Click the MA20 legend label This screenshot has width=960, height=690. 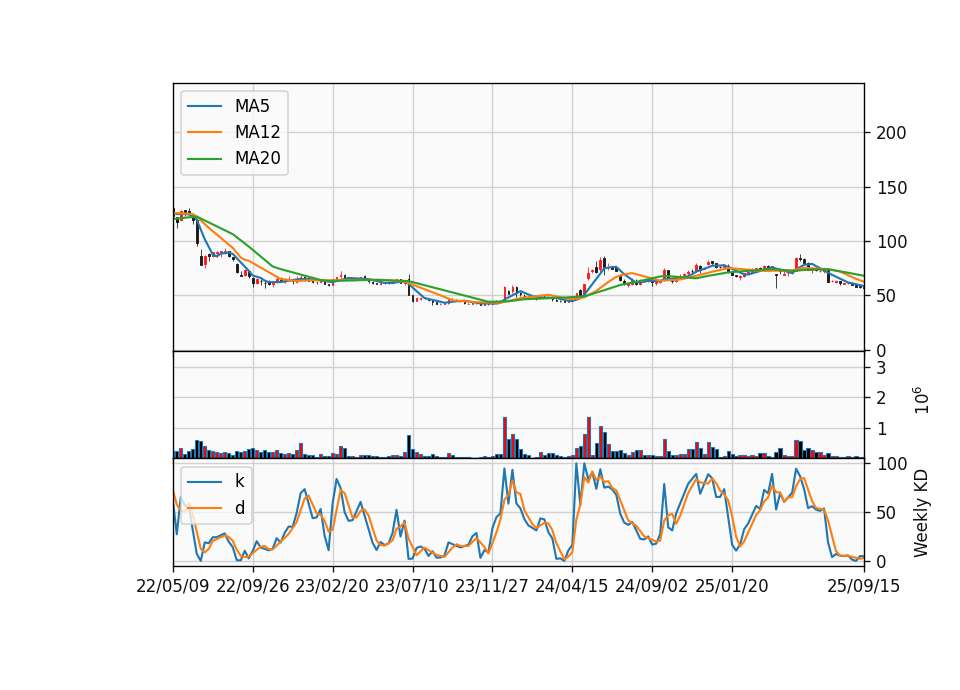pyautogui.click(x=257, y=158)
